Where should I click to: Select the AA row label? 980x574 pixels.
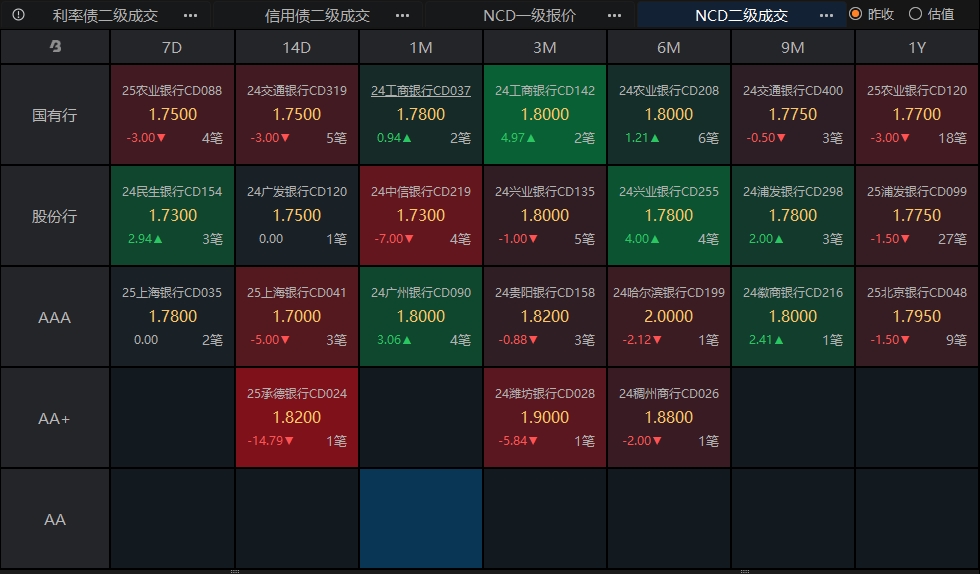coord(55,519)
